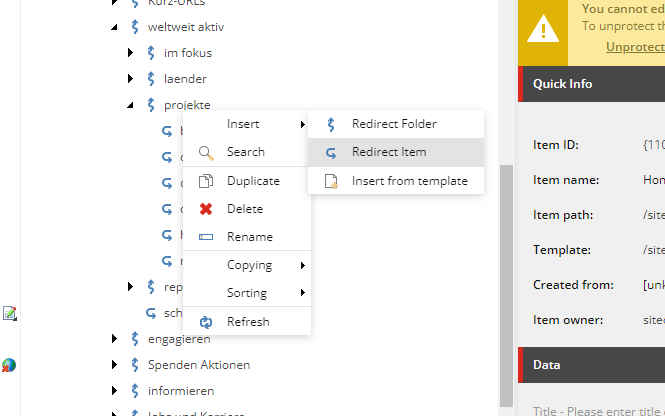Collapse the projekte tree node

click(x=130, y=105)
